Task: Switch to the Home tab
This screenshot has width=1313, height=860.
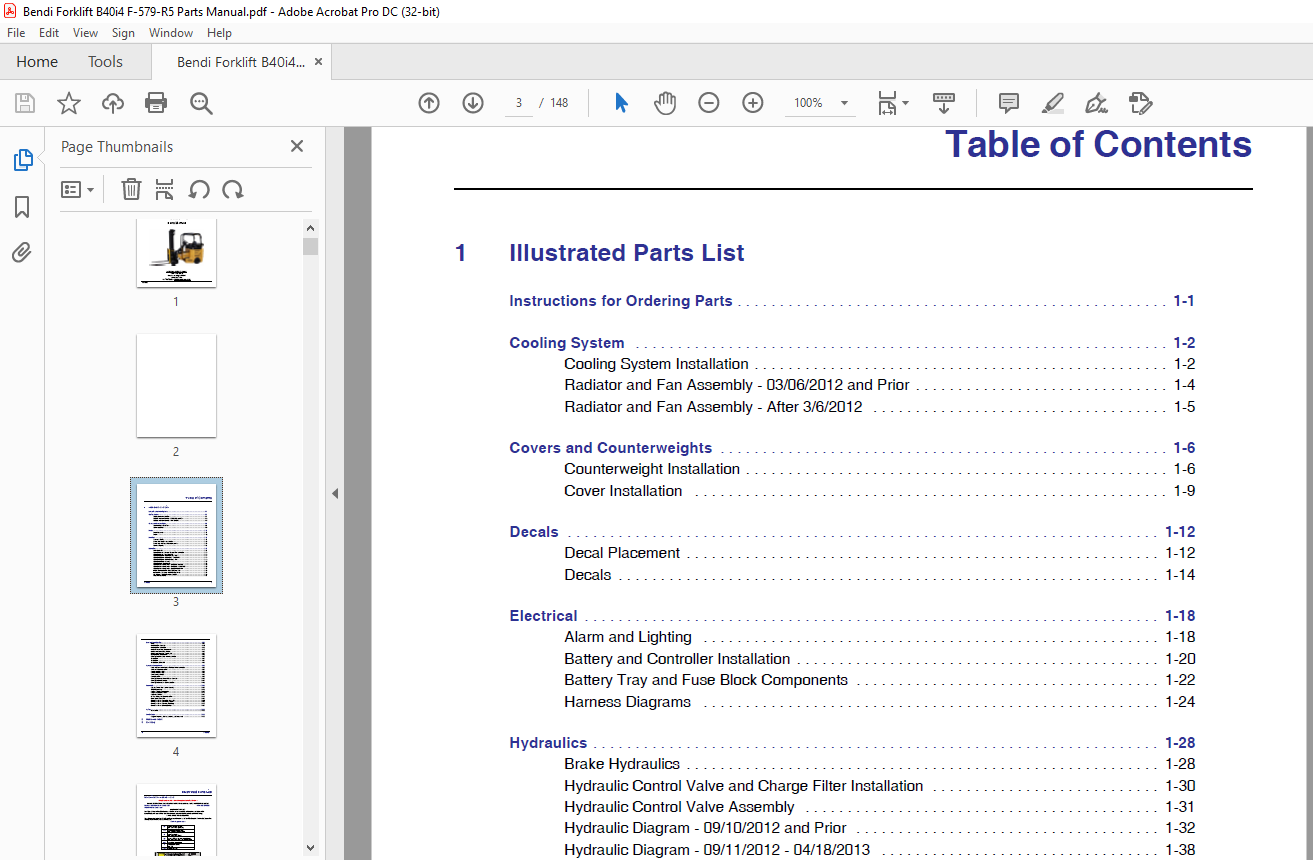Action: coord(37,62)
